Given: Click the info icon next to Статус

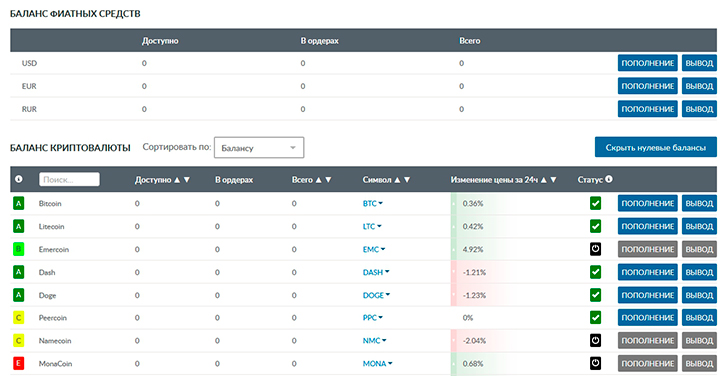Looking at the screenshot, I should 609,179.
